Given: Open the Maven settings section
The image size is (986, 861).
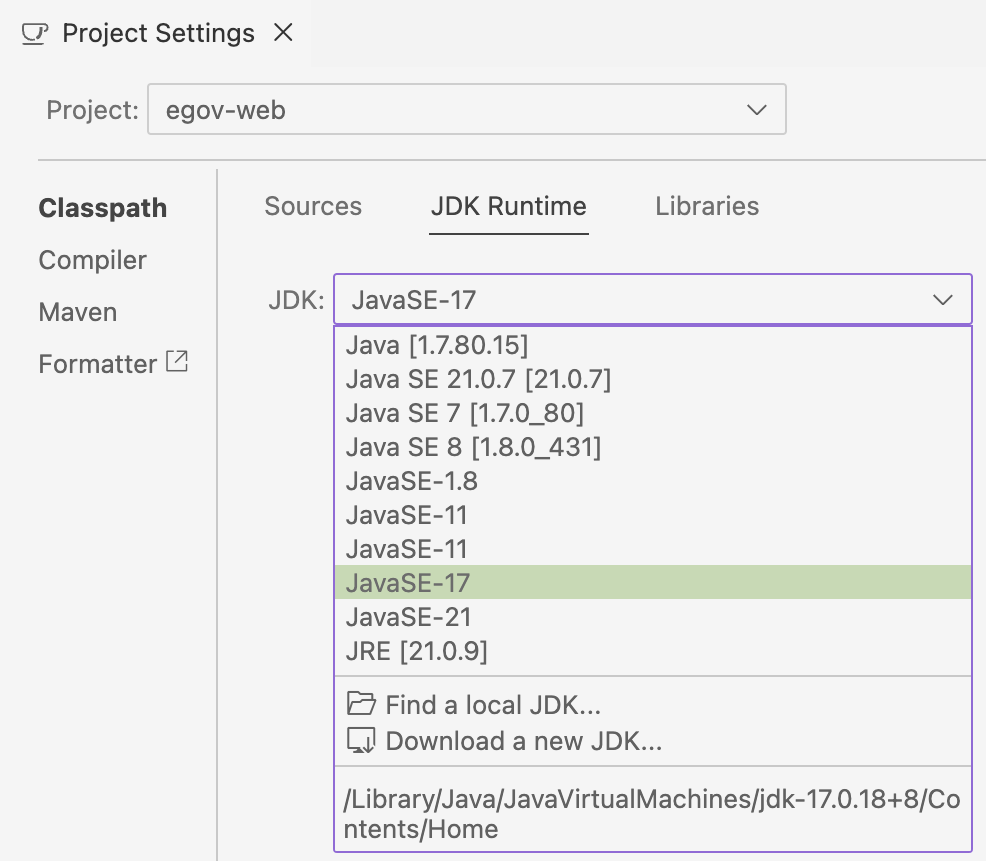Looking at the screenshot, I should pos(77,311).
